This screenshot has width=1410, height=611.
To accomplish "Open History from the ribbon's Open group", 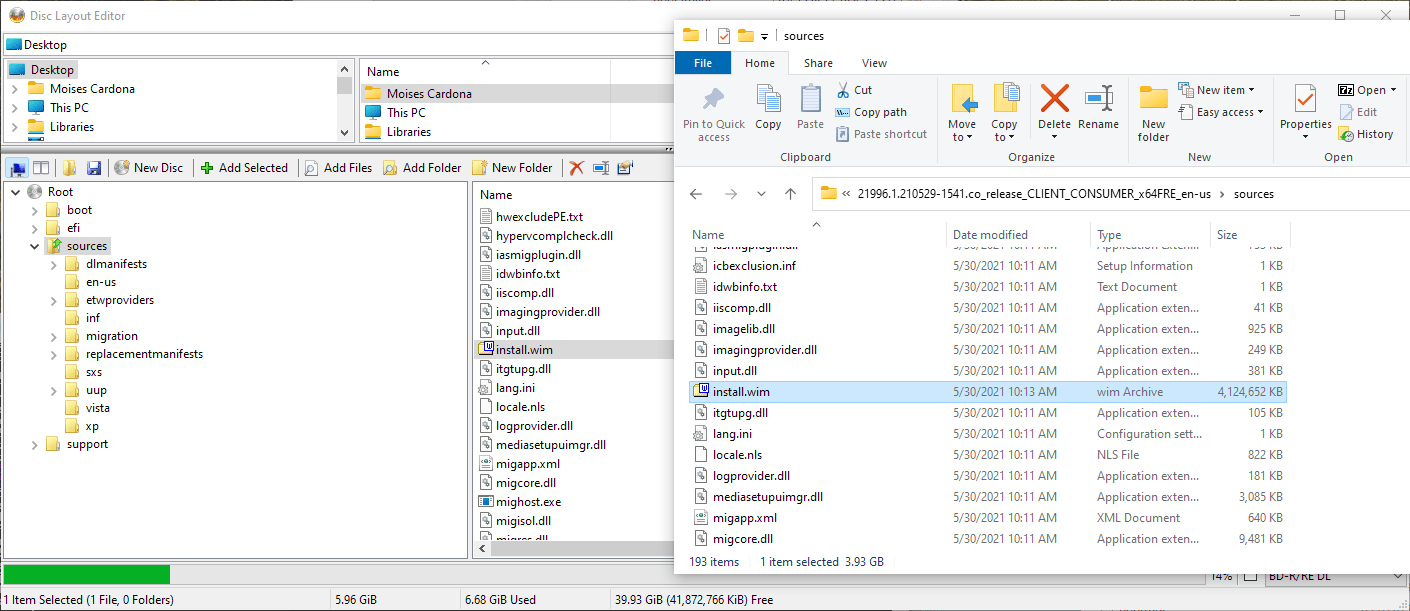I will (x=1366, y=134).
